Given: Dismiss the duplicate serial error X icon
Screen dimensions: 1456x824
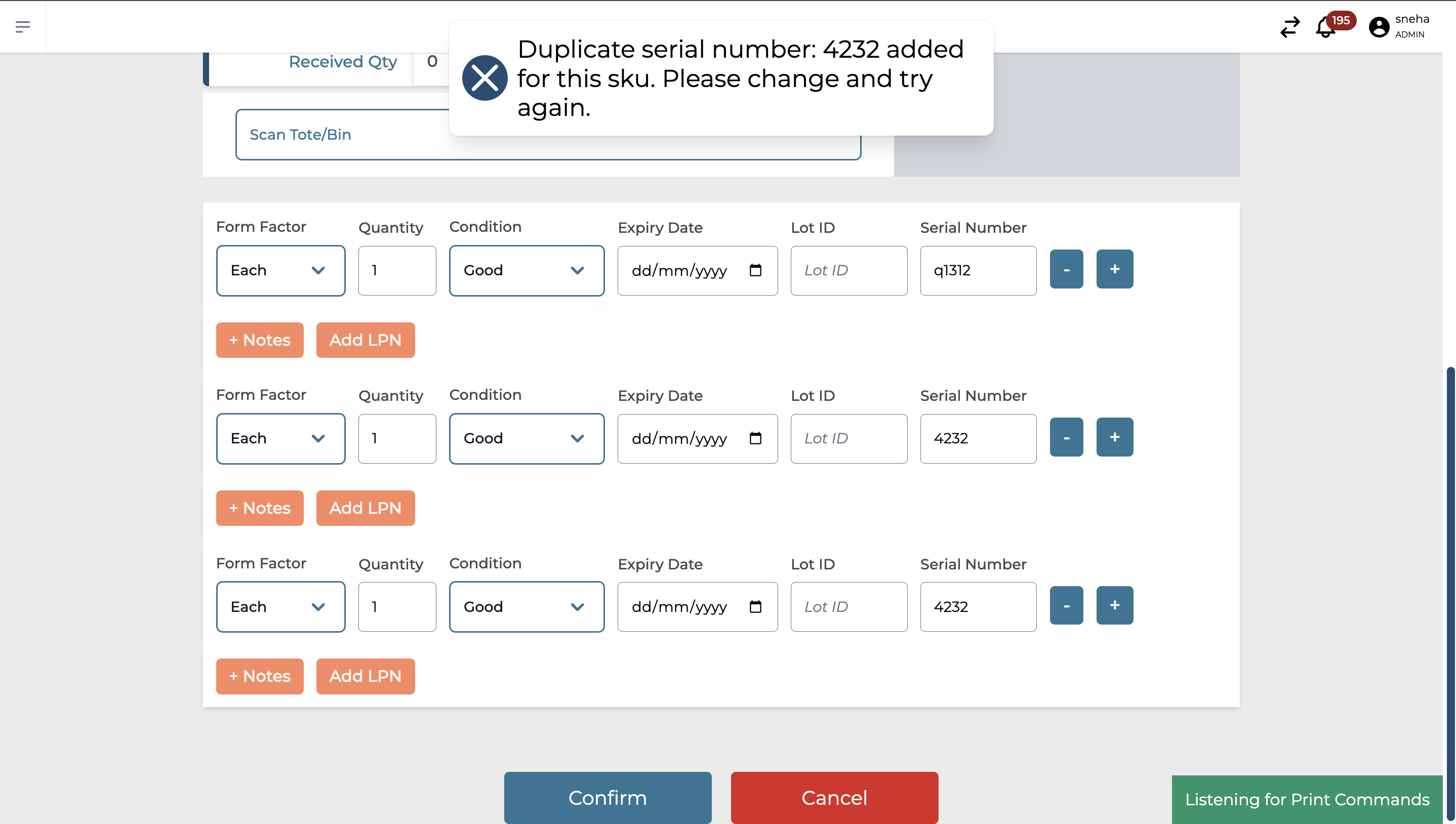Looking at the screenshot, I should [484, 78].
